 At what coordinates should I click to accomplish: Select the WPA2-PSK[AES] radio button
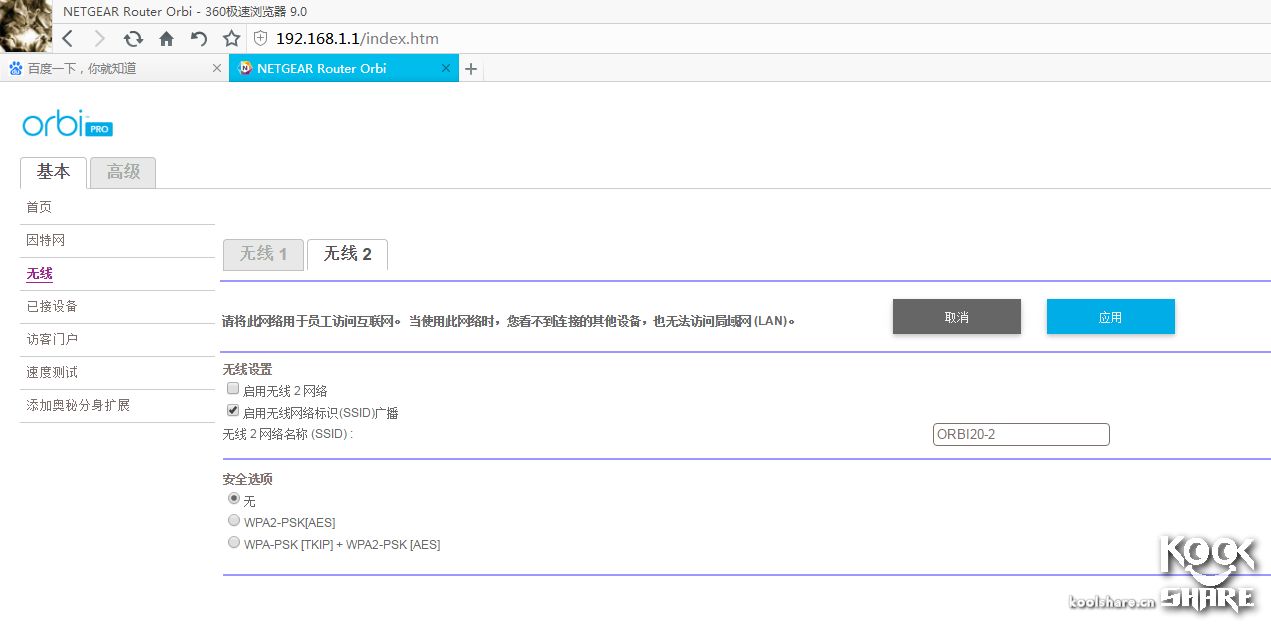click(x=234, y=521)
